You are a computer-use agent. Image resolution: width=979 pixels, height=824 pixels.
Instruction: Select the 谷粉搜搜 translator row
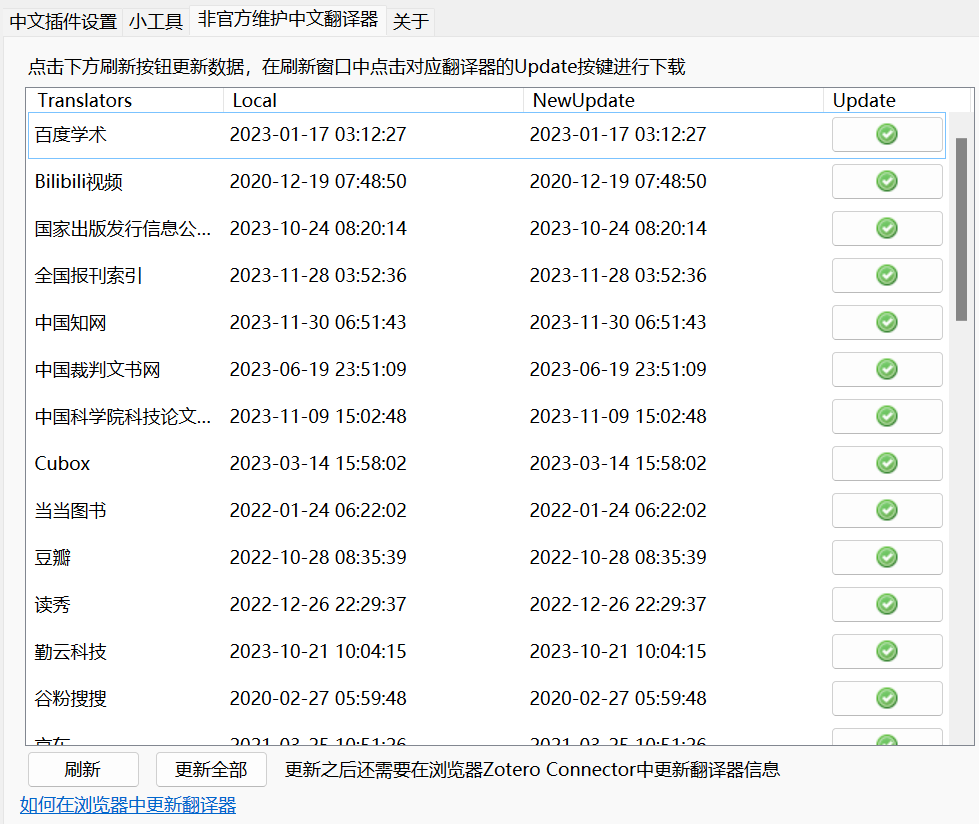pos(487,699)
